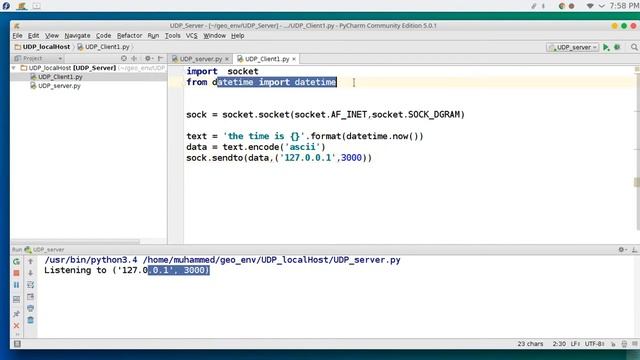Screen dimensions: 640x360
Task: Open the VCS menu
Action: pos(191,36)
